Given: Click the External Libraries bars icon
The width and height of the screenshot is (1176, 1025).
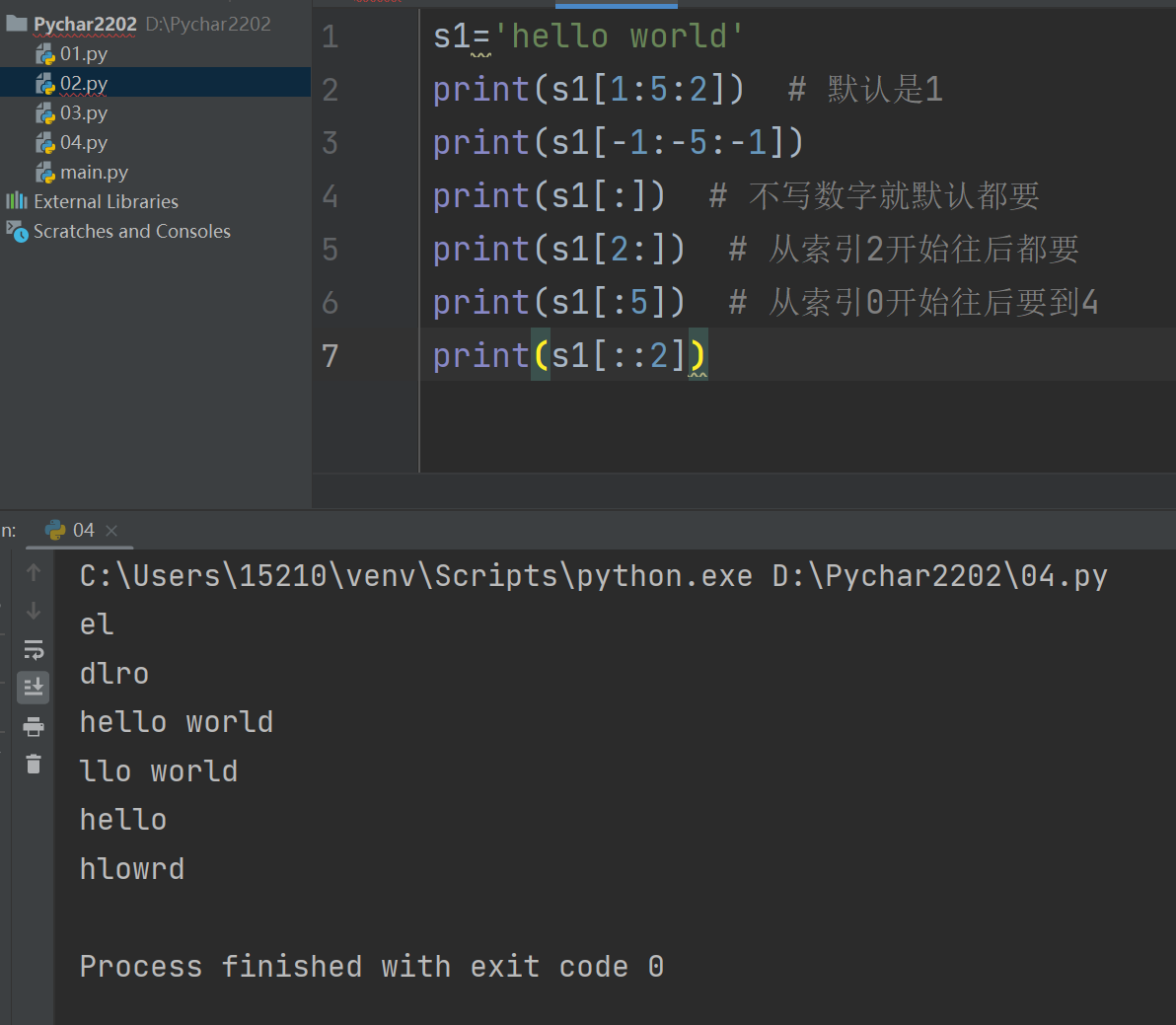Looking at the screenshot, I should tap(17, 201).
